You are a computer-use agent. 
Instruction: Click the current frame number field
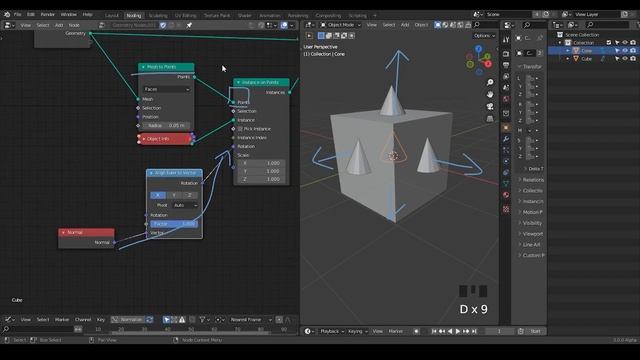point(500,331)
